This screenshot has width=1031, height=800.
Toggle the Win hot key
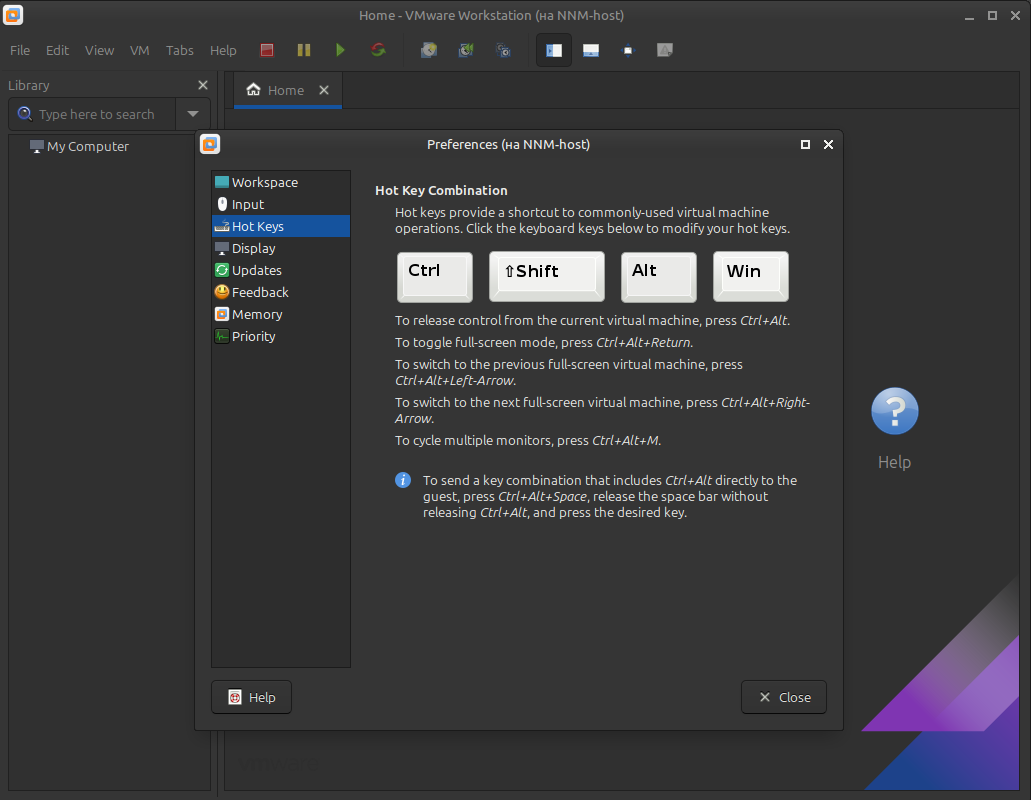point(750,276)
